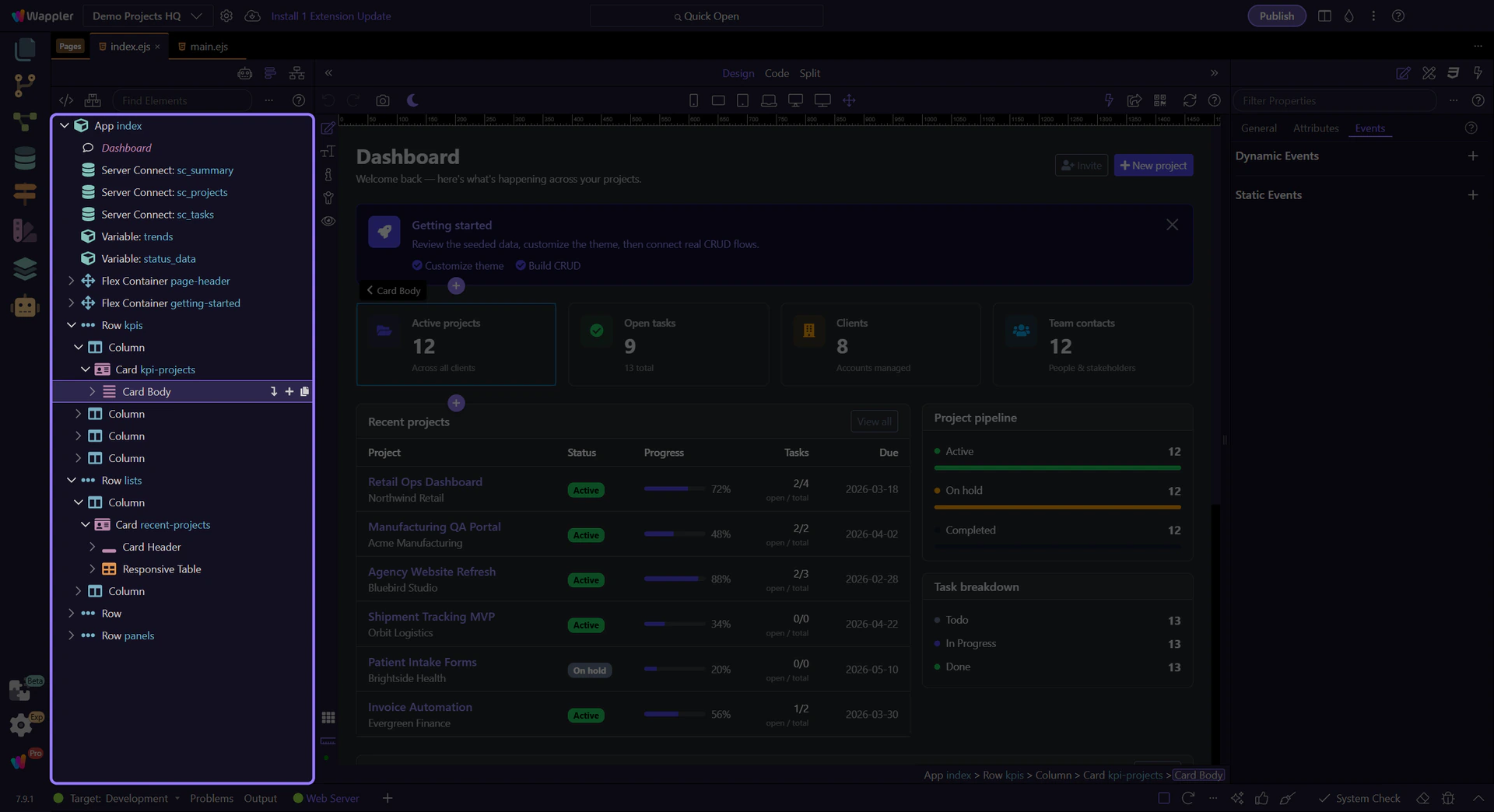Switch to the Code view tab
The image size is (1494, 812).
pos(777,73)
